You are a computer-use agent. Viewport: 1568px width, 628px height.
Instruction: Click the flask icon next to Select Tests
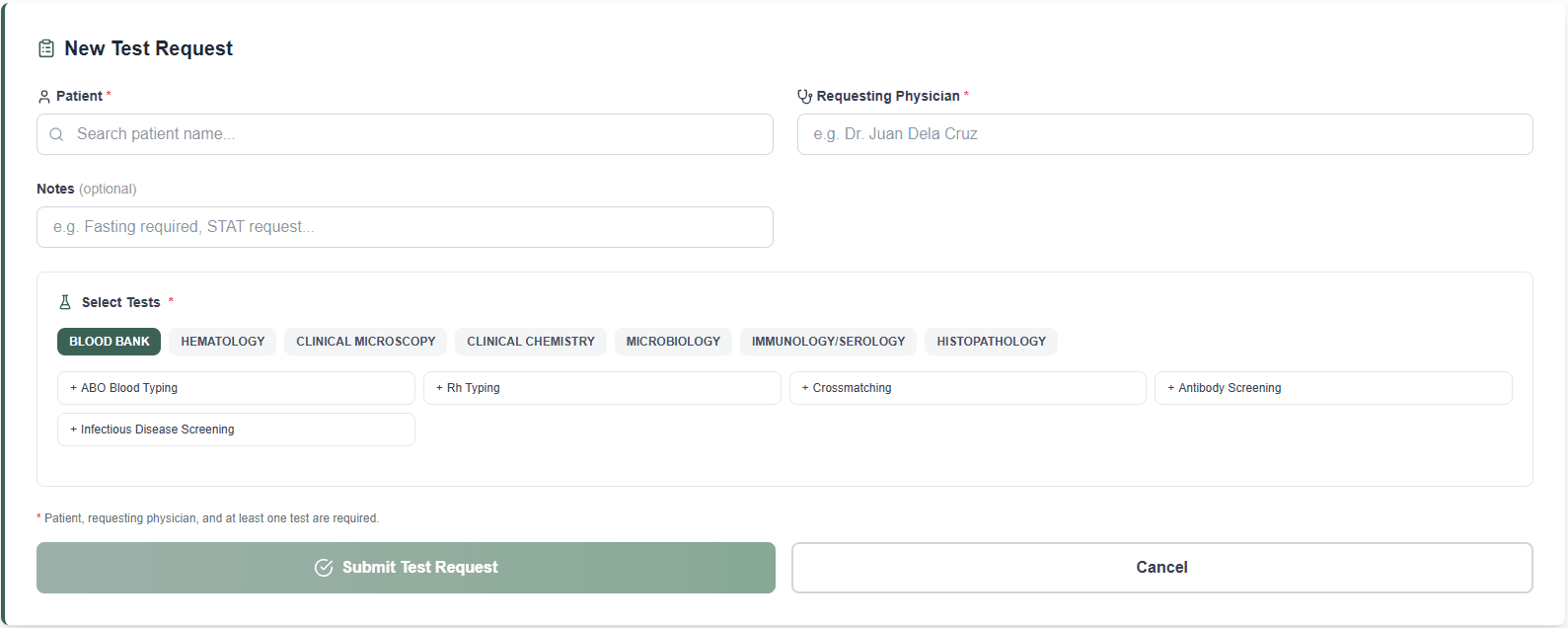point(65,301)
